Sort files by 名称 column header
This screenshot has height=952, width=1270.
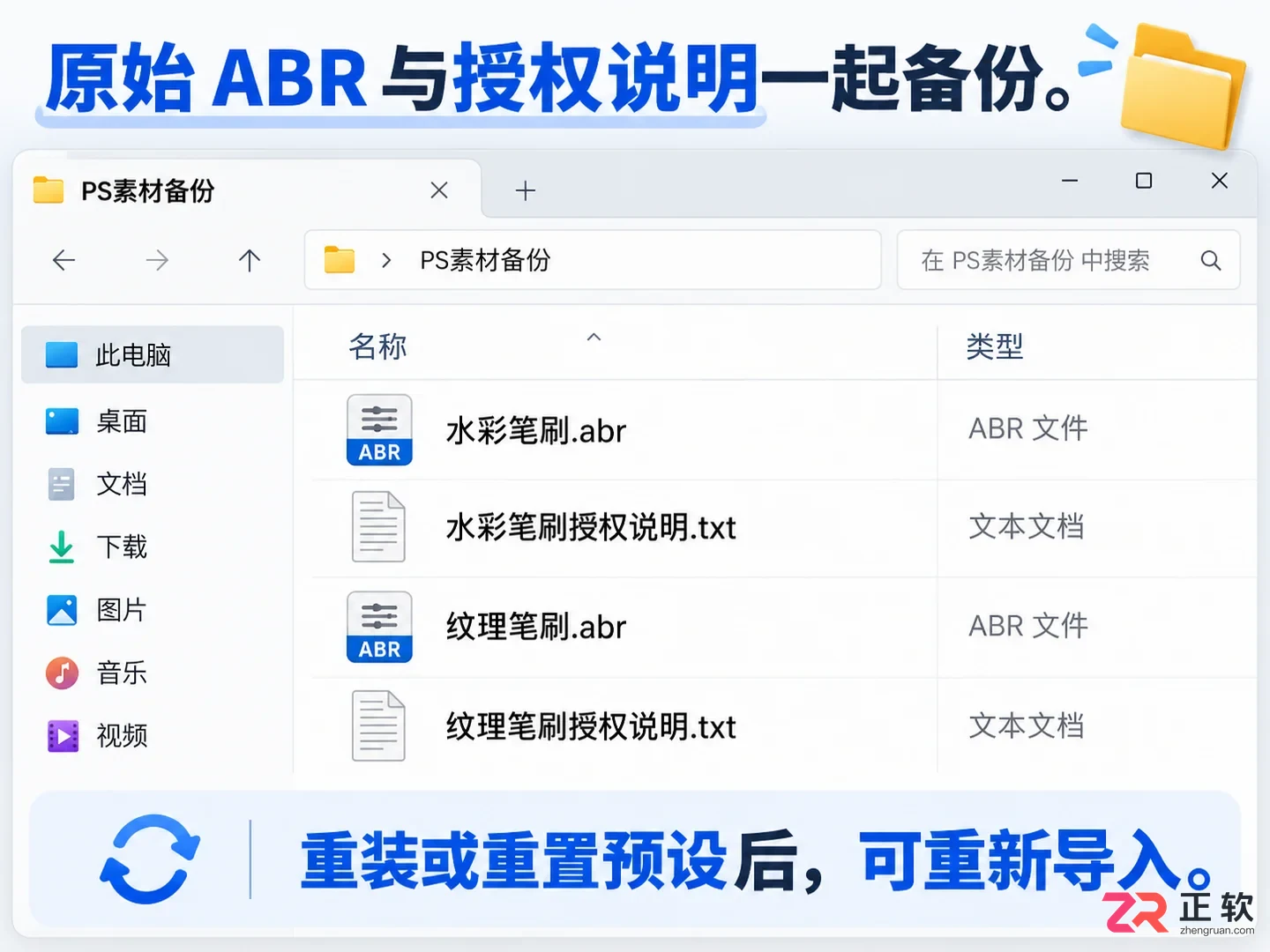pos(377,346)
